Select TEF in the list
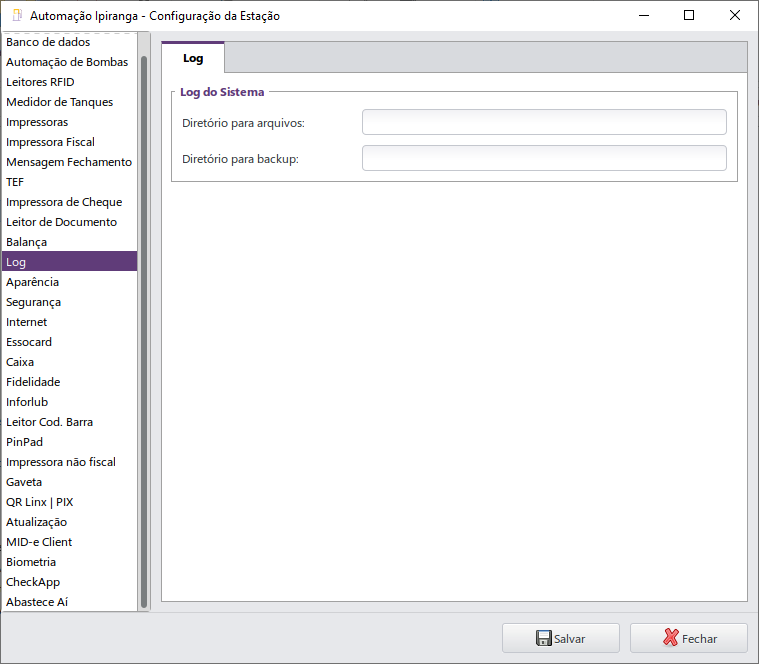The width and height of the screenshot is (759, 664). pos(70,182)
